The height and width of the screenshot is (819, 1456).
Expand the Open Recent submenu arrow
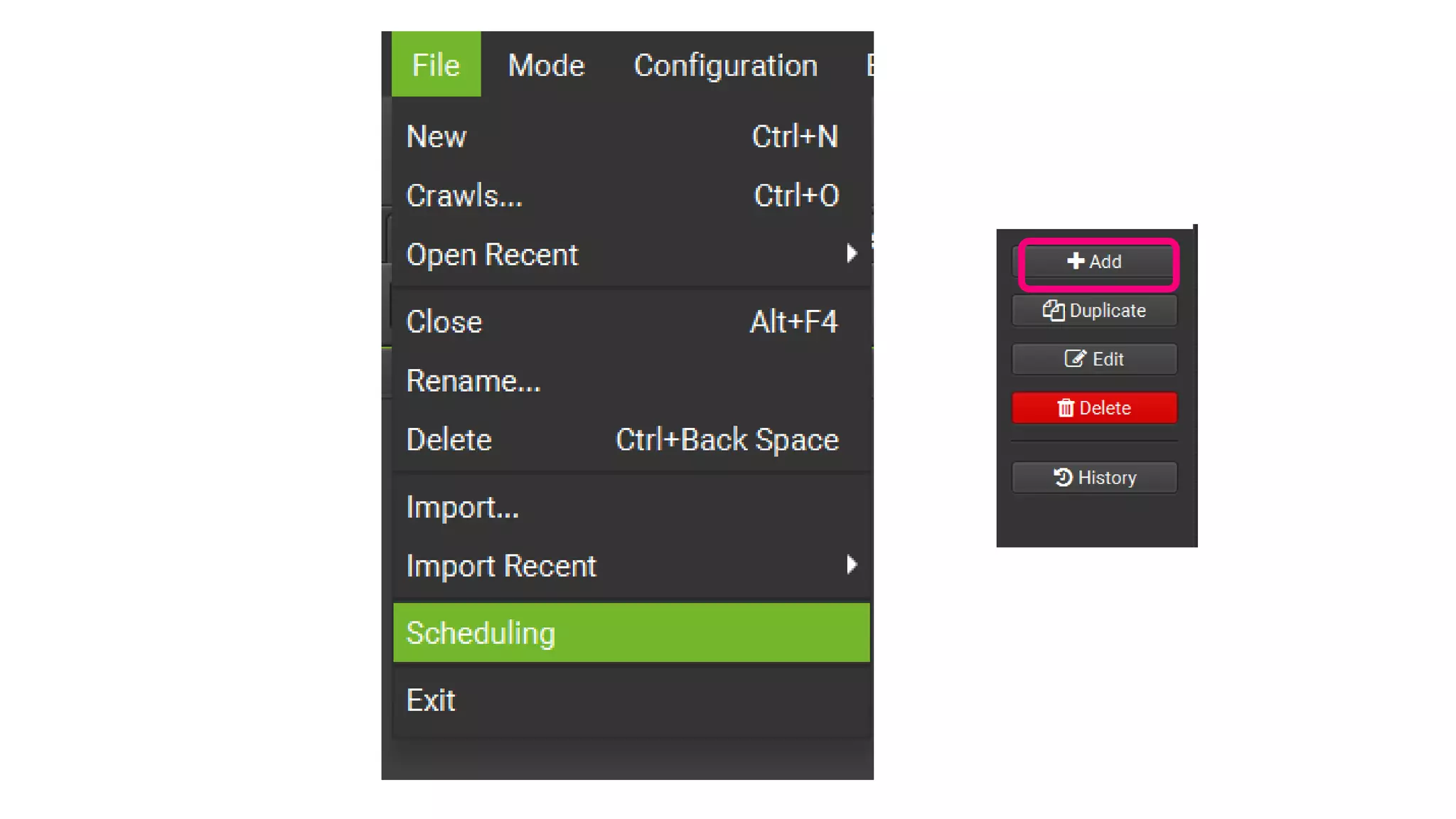[851, 254]
